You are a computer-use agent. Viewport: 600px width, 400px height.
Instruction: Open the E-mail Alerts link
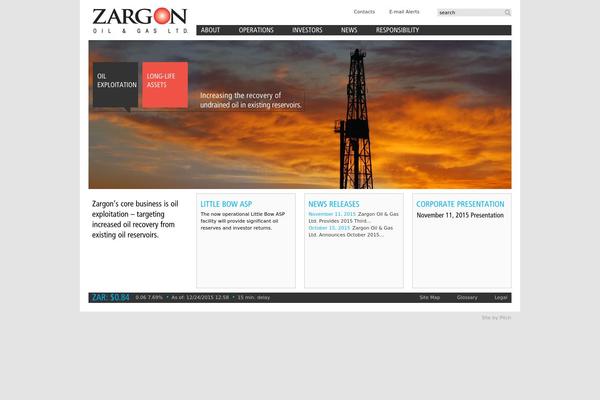tap(404, 12)
